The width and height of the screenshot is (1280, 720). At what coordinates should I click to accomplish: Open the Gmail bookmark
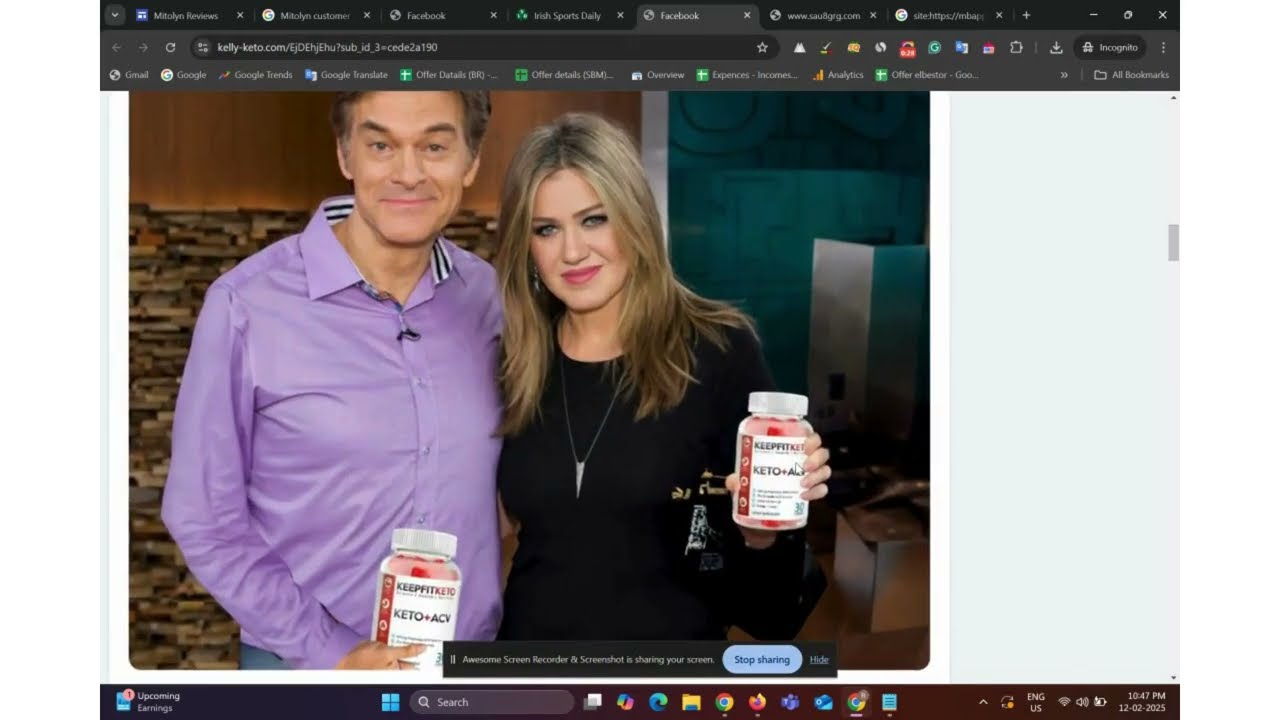129,75
